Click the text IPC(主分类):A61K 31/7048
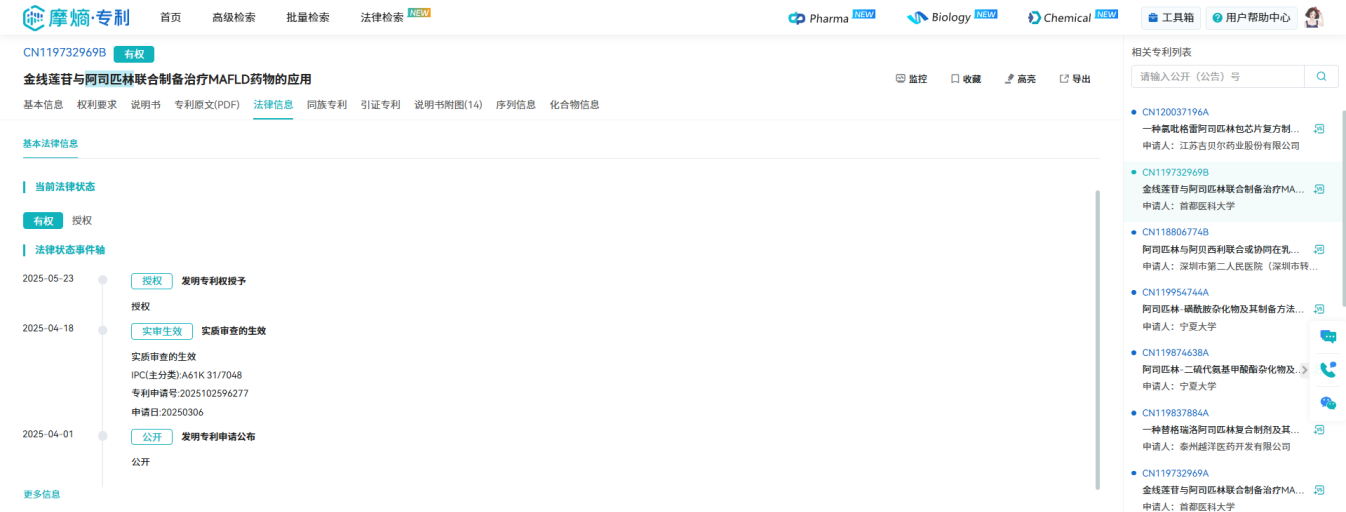This screenshot has height=512, width=1346. (x=186, y=375)
